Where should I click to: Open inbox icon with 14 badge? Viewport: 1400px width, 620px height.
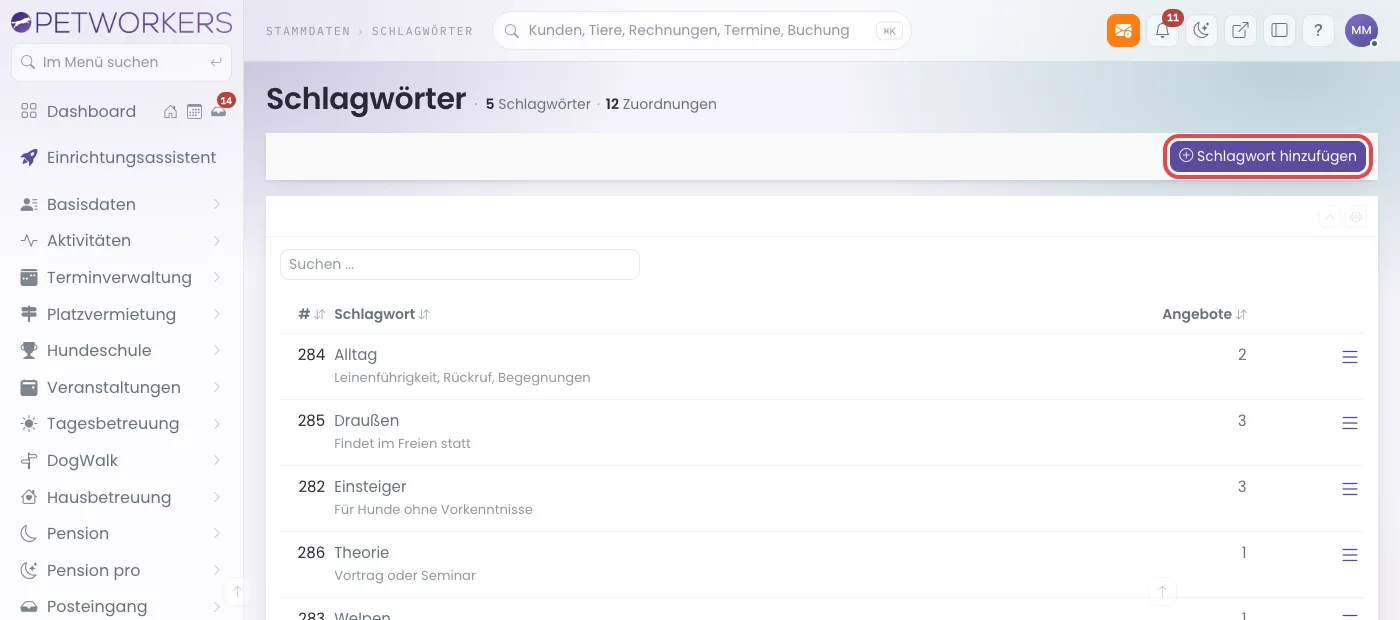coord(219,112)
